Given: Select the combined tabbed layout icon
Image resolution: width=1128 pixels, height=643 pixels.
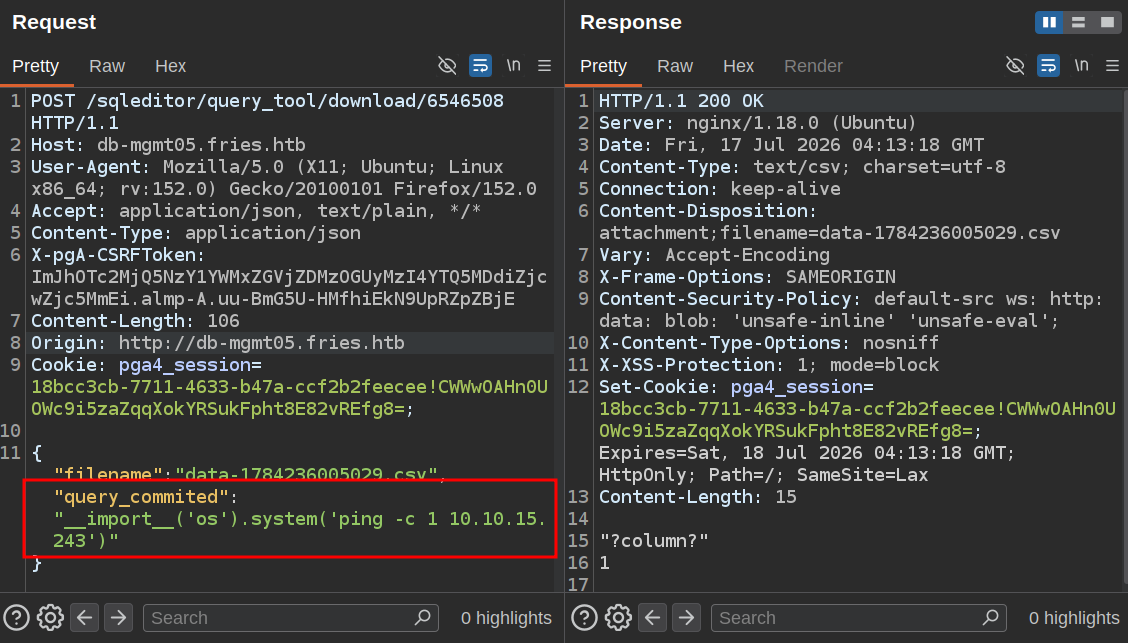Looking at the screenshot, I should (x=1107, y=22).
